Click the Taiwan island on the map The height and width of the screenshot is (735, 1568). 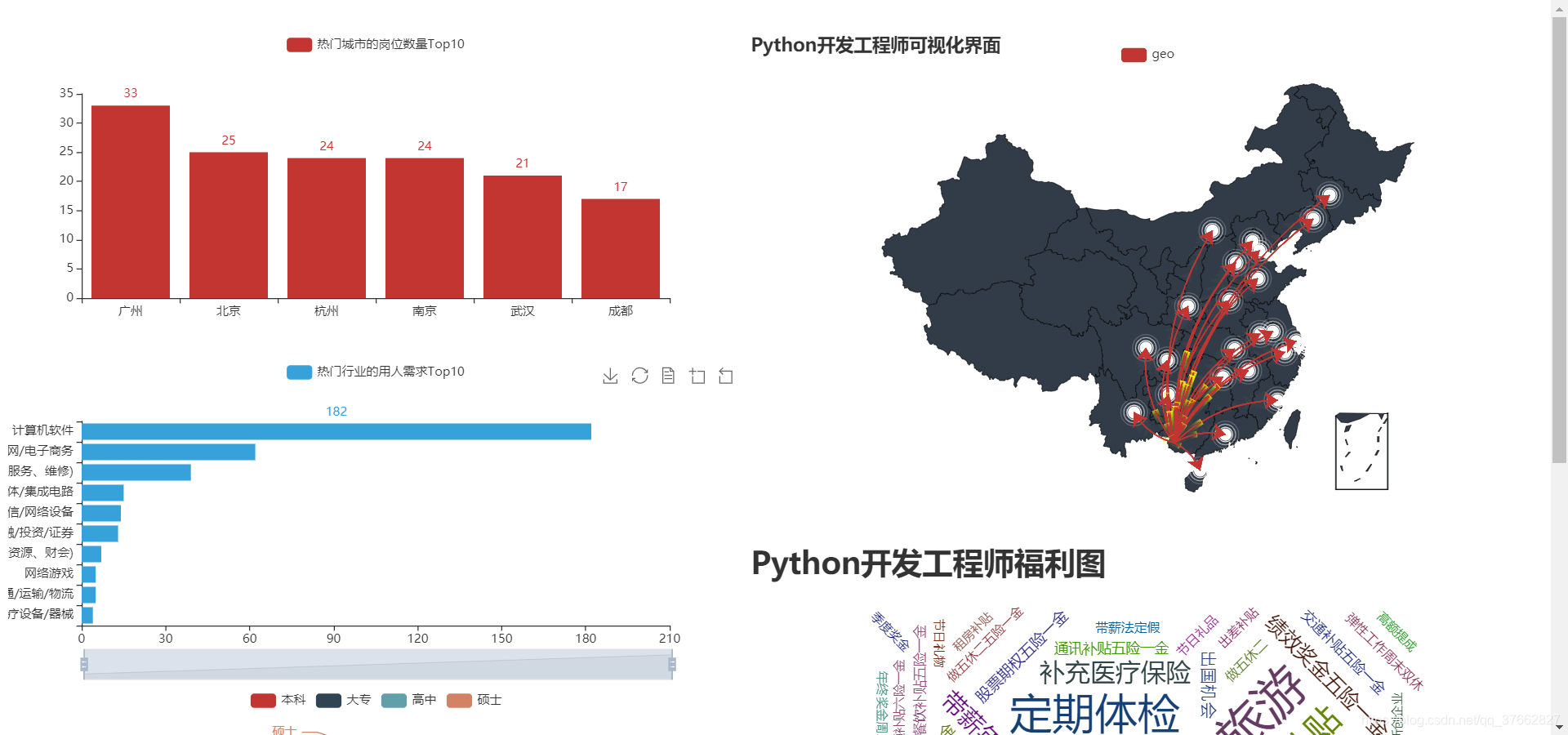[x=1292, y=429]
